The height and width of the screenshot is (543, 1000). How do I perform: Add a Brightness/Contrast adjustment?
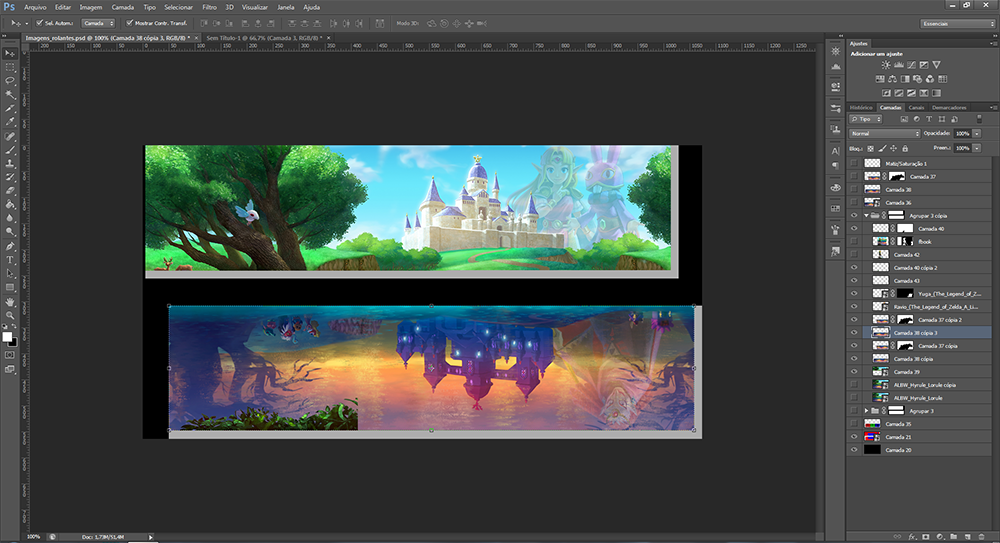[x=886, y=65]
